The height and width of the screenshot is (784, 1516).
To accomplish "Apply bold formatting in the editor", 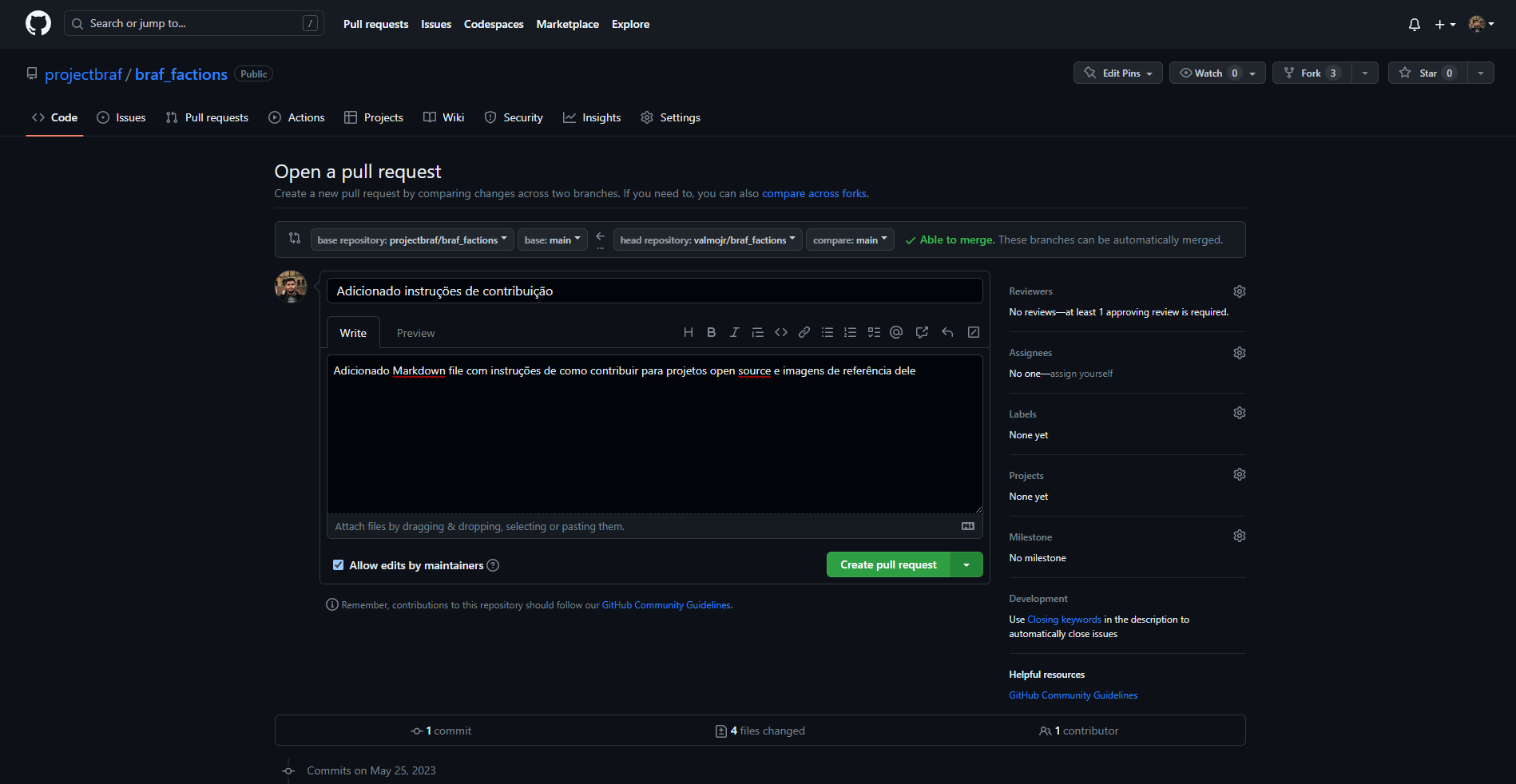I will pos(712,333).
